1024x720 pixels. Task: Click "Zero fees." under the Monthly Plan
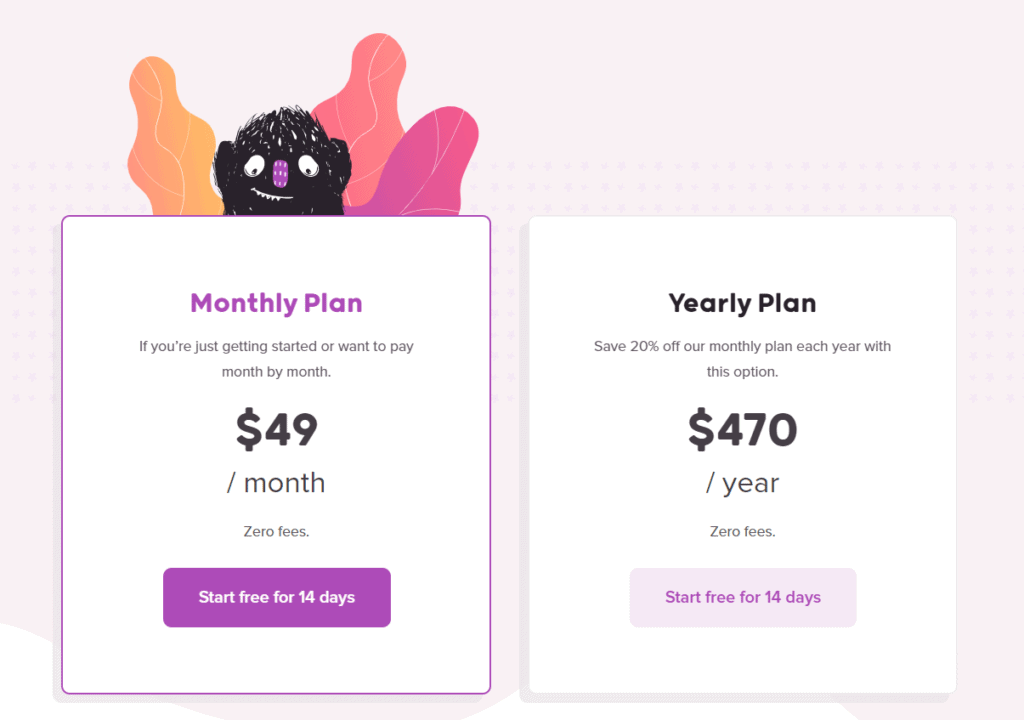click(276, 531)
